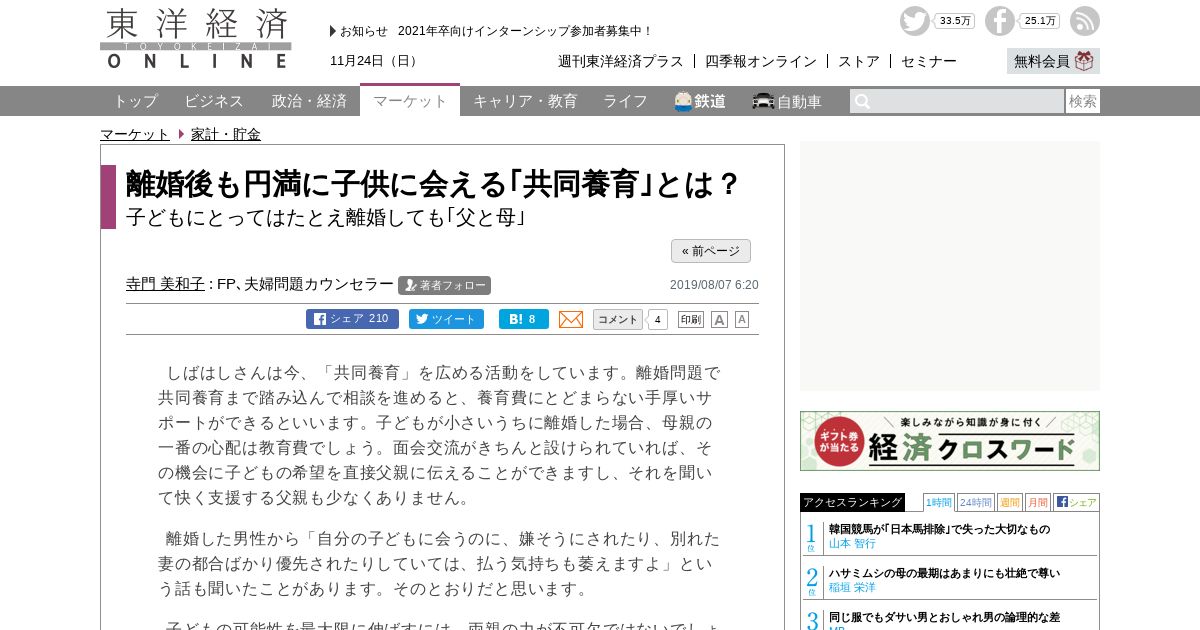The width and height of the screenshot is (1200, 630).
Task: Select smaller font size A icon
Action: pos(742,319)
